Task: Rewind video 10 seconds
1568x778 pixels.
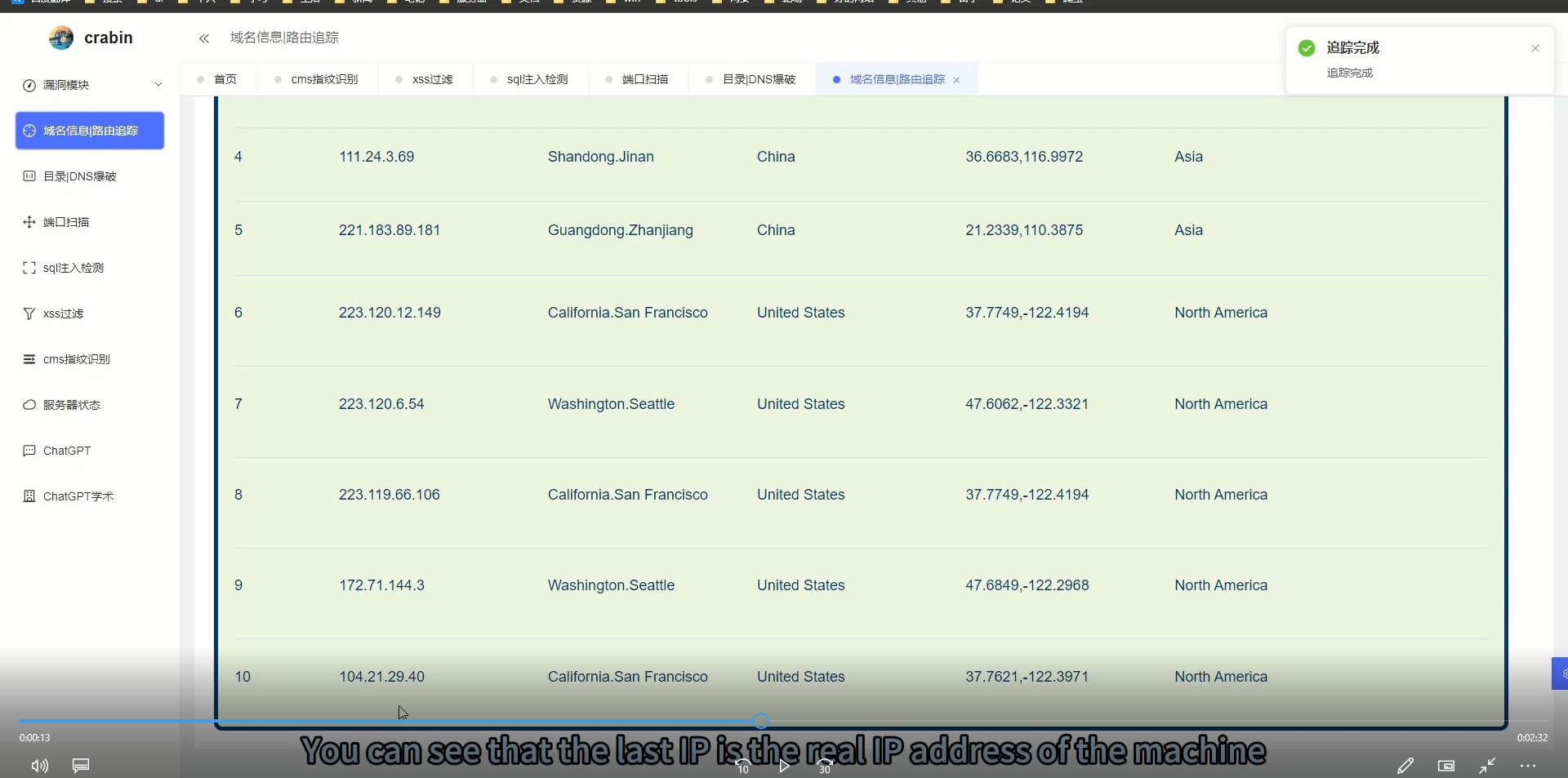Action: tap(743, 766)
